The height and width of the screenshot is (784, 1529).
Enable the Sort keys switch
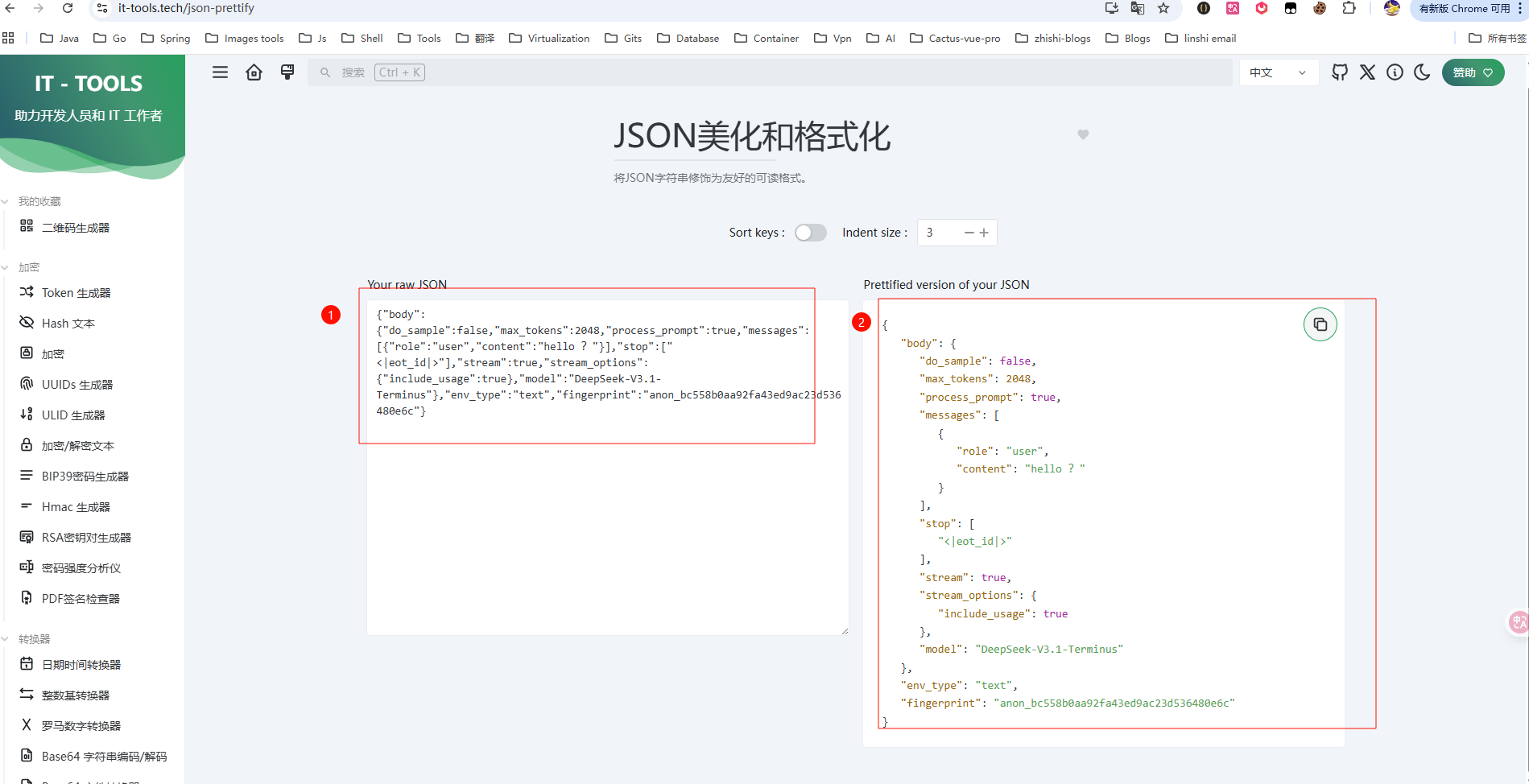pyautogui.click(x=810, y=233)
